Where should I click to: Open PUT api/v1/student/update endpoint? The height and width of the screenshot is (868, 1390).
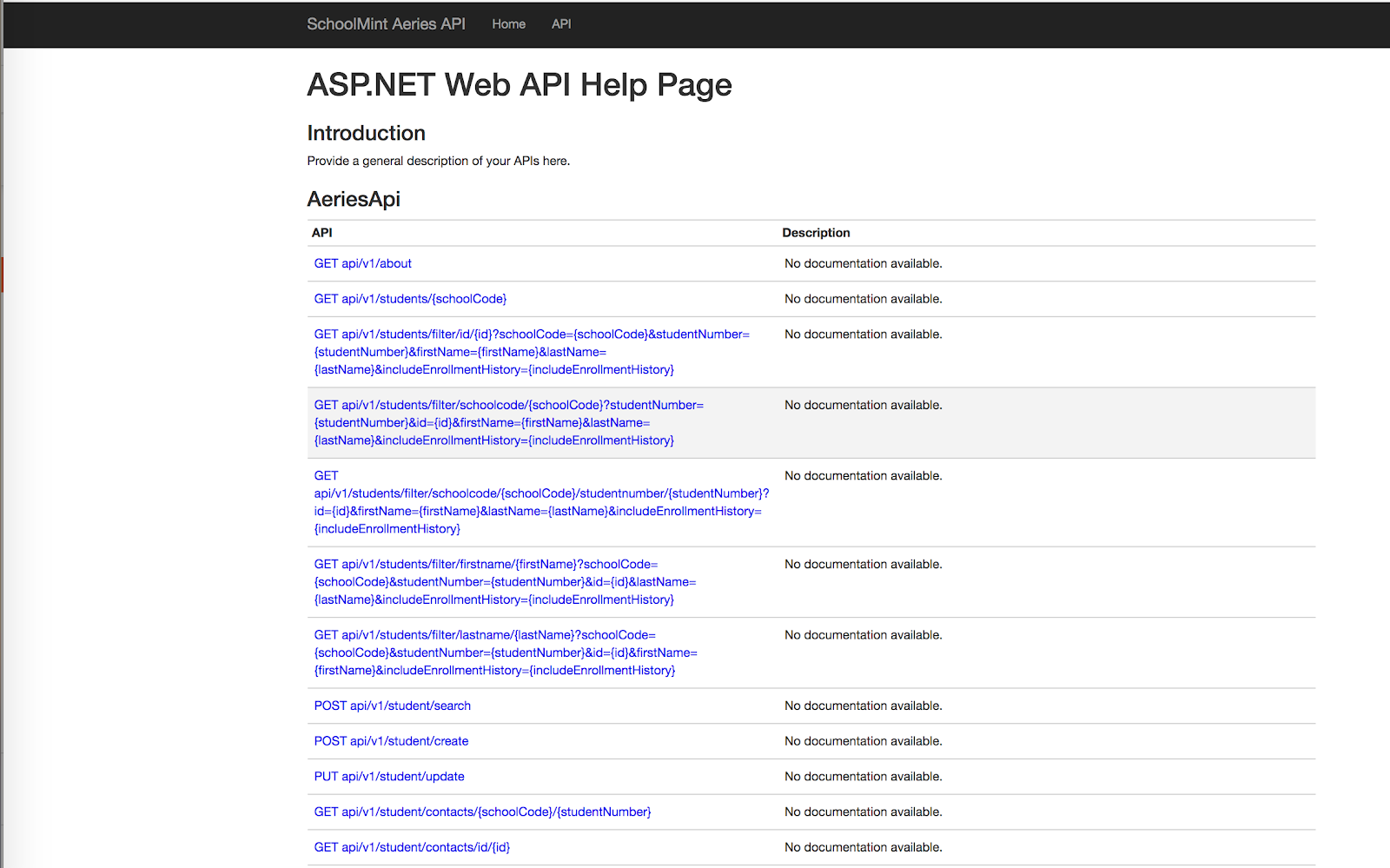[x=389, y=777]
